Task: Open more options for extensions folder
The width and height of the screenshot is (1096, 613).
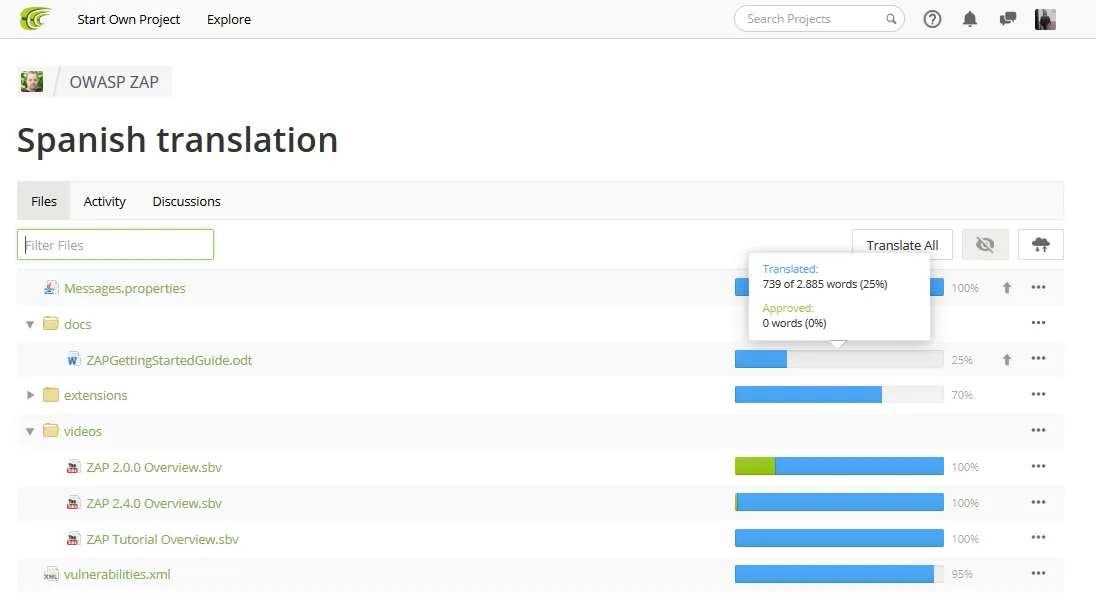Action: [1038, 394]
